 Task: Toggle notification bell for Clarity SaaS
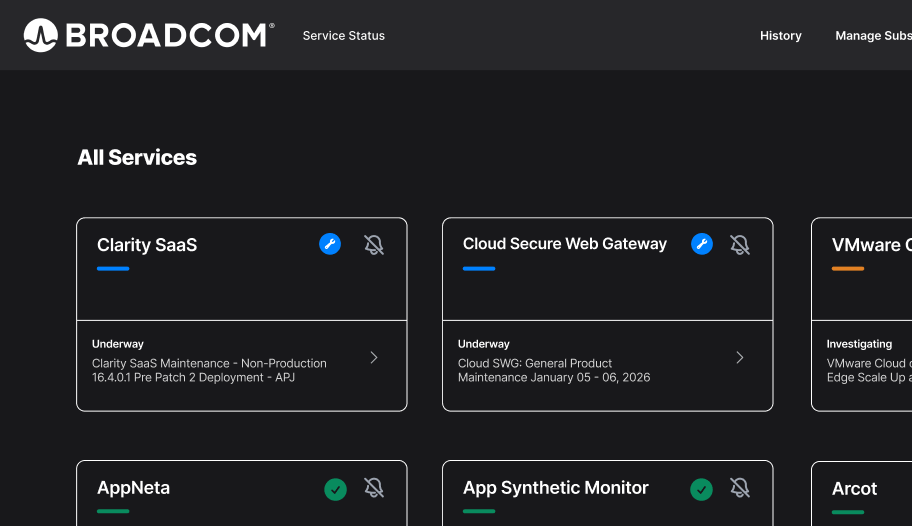(374, 244)
